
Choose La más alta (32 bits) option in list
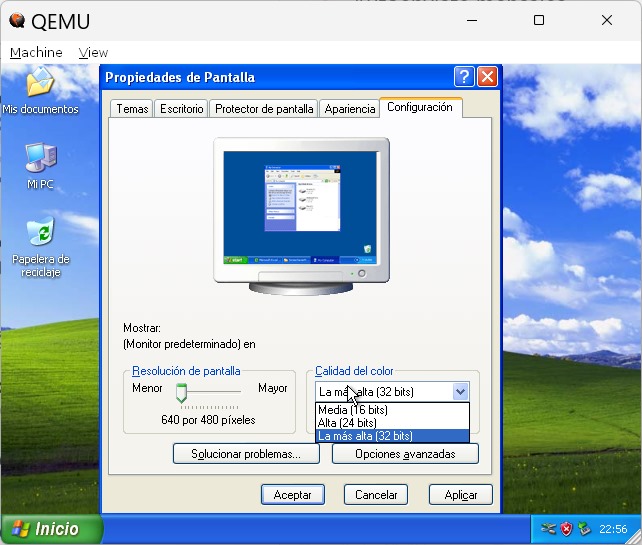click(x=392, y=436)
